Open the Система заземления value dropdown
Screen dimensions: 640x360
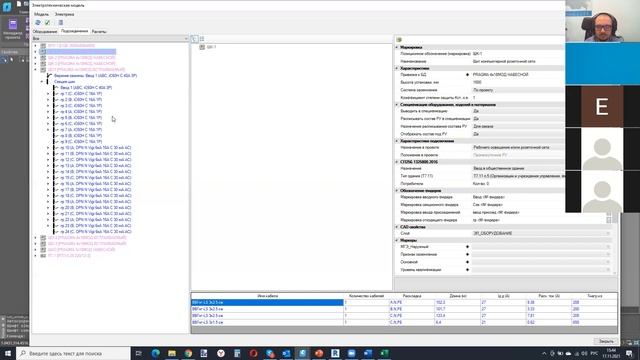[518, 90]
